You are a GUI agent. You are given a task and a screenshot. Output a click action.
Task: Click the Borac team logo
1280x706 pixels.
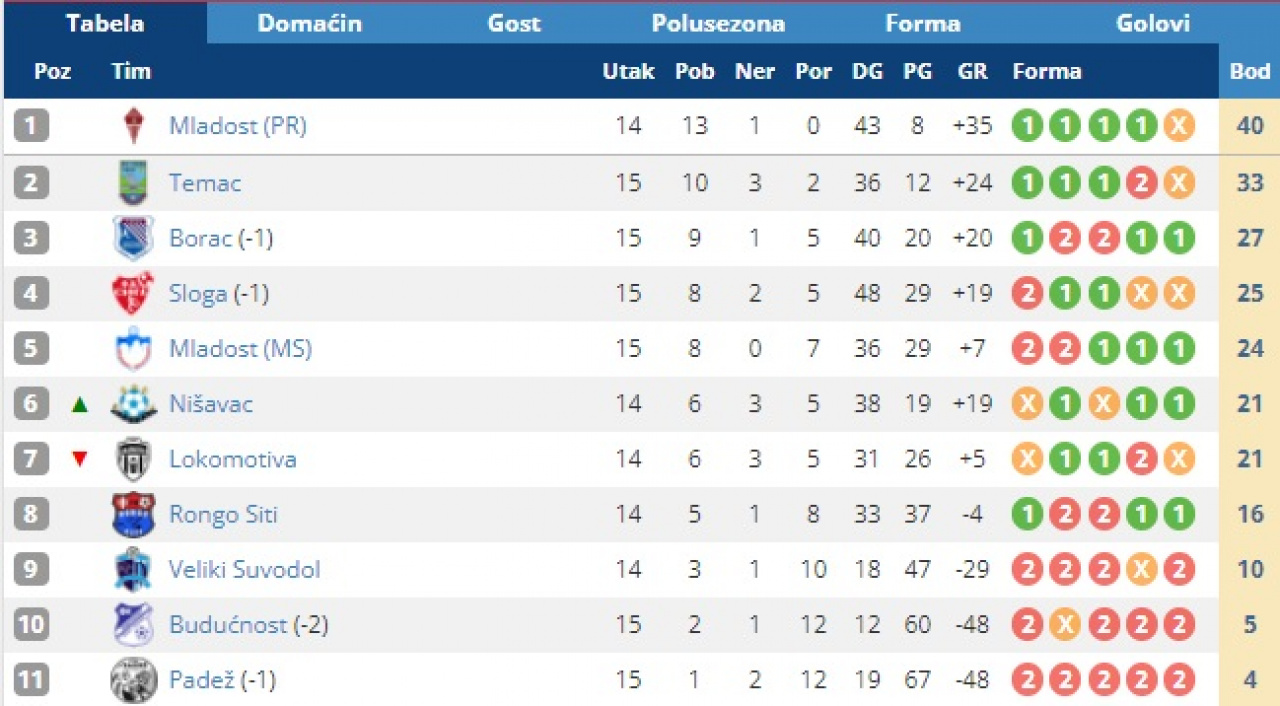coord(133,238)
